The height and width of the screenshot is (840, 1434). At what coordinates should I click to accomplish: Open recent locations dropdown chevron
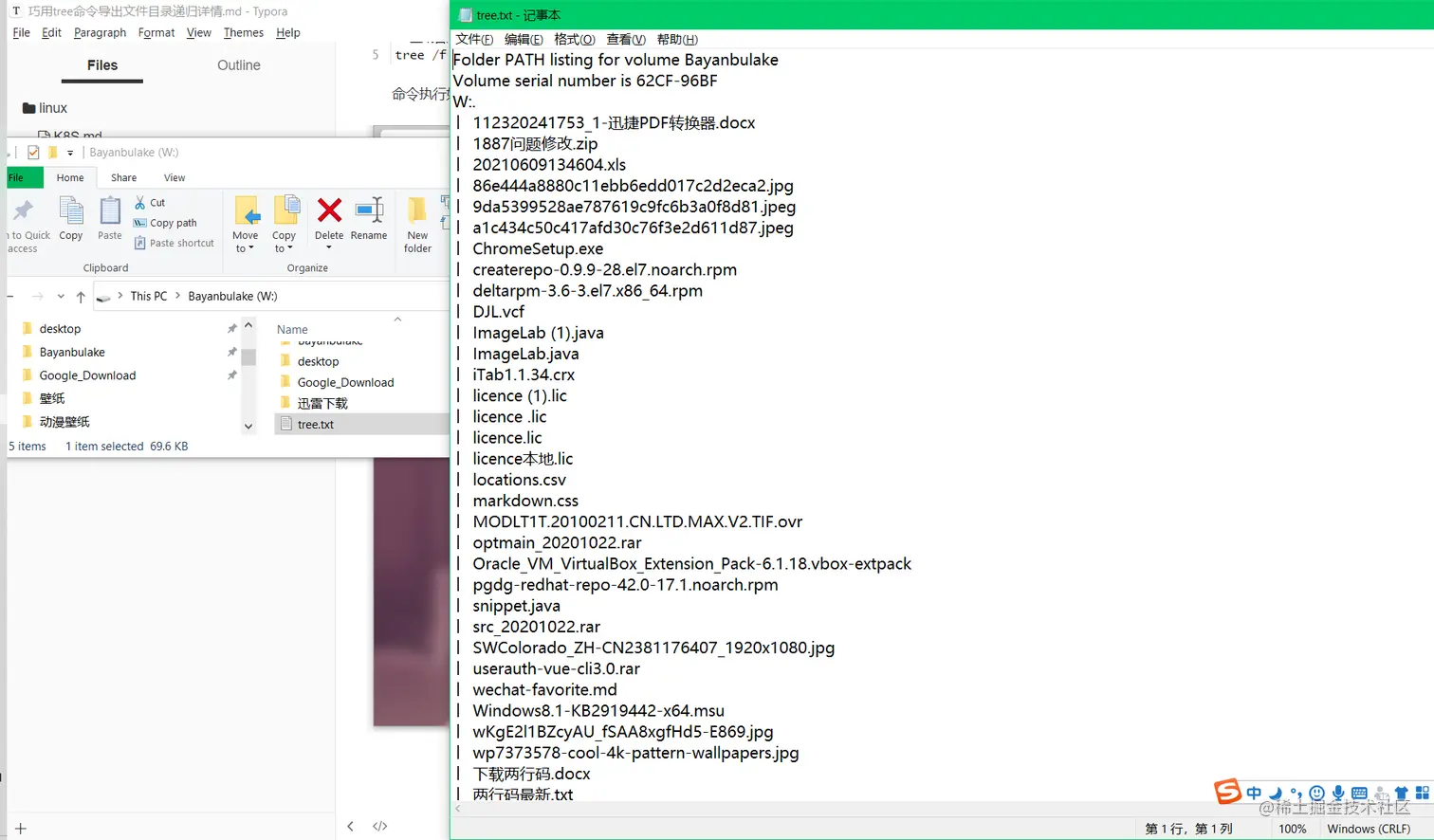[x=61, y=297]
